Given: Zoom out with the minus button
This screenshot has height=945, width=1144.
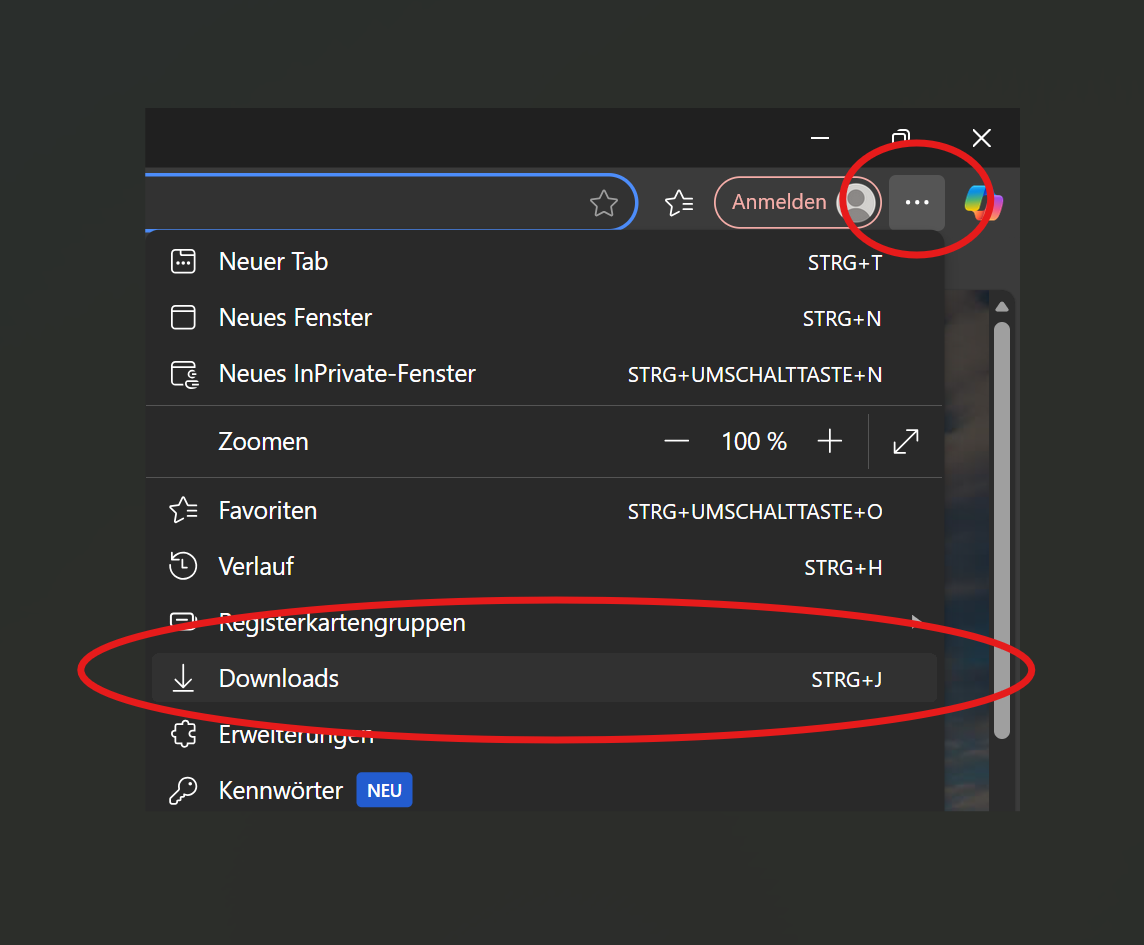Looking at the screenshot, I should point(677,441).
